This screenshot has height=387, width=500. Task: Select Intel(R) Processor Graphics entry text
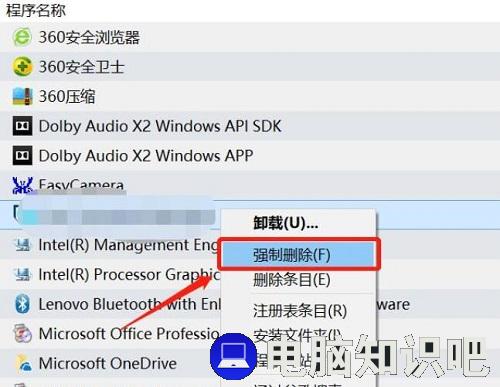pos(129,275)
